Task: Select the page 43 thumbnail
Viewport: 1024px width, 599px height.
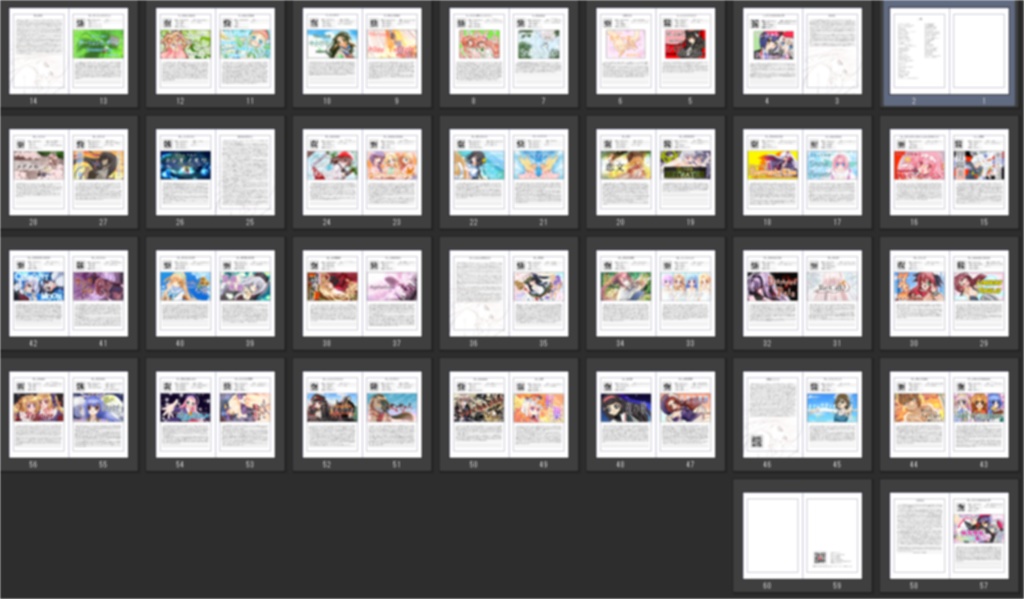Action: 979,414
